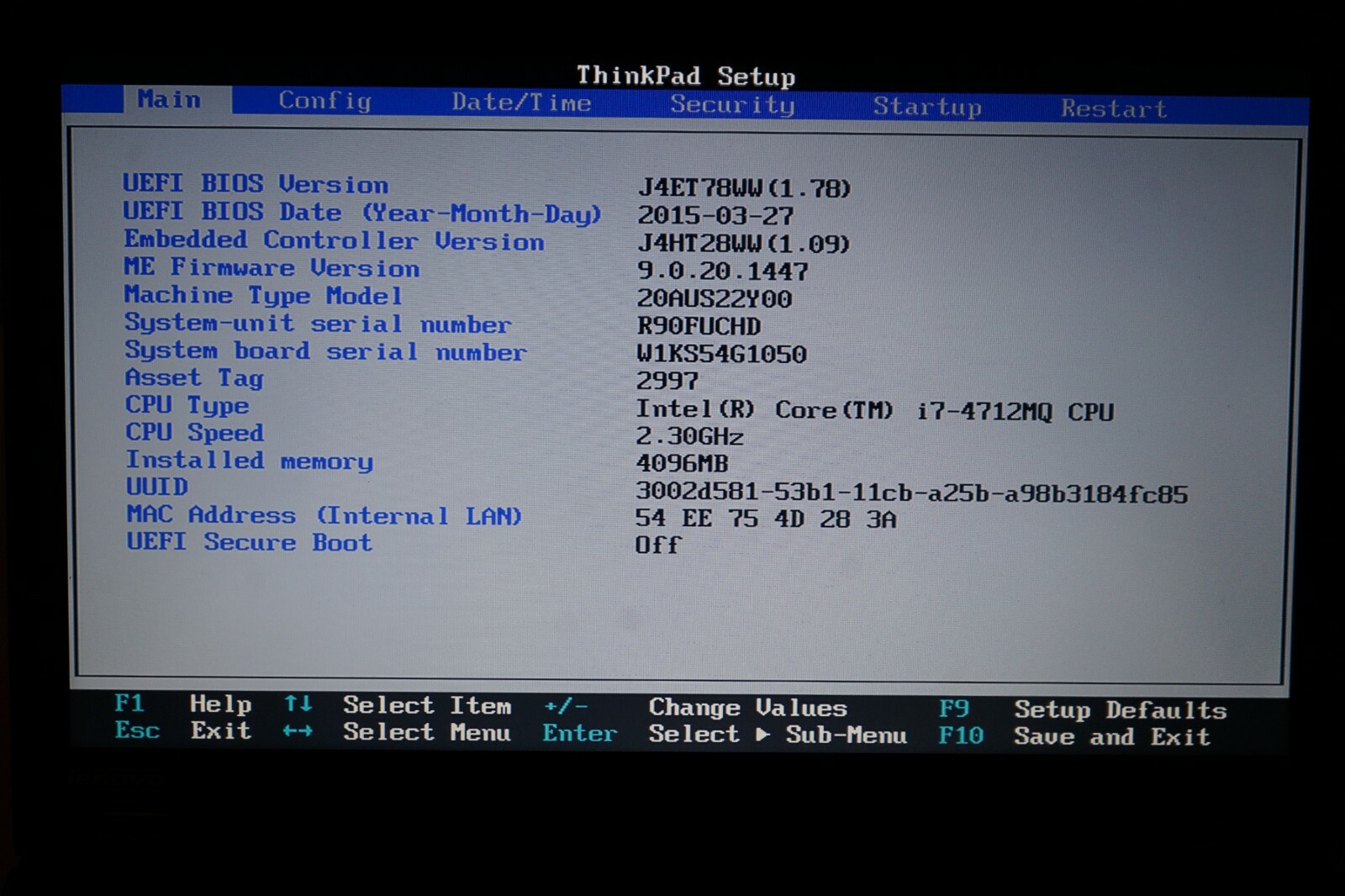Click the board serial W1KS54G1050
Screen dimensions: 1345x896
point(721,354)
